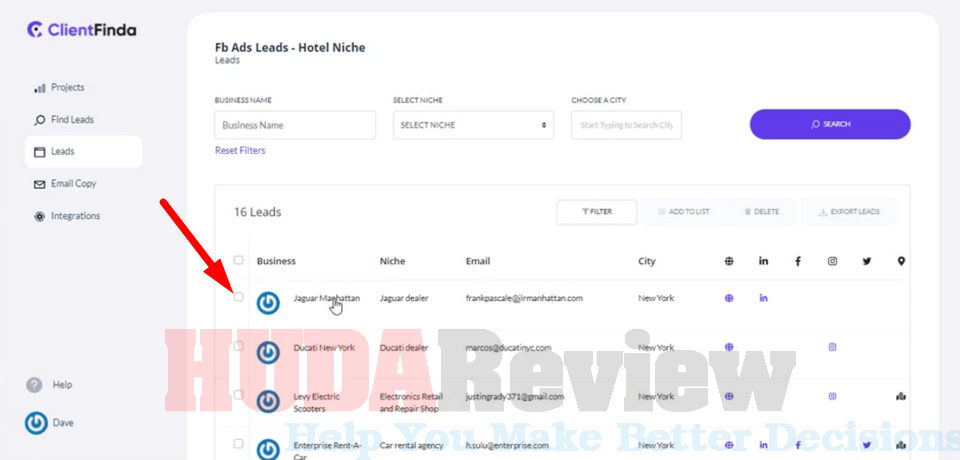
Task: Tick the Levy Electric Scooters row checkbox
Action: click(239, 395)
